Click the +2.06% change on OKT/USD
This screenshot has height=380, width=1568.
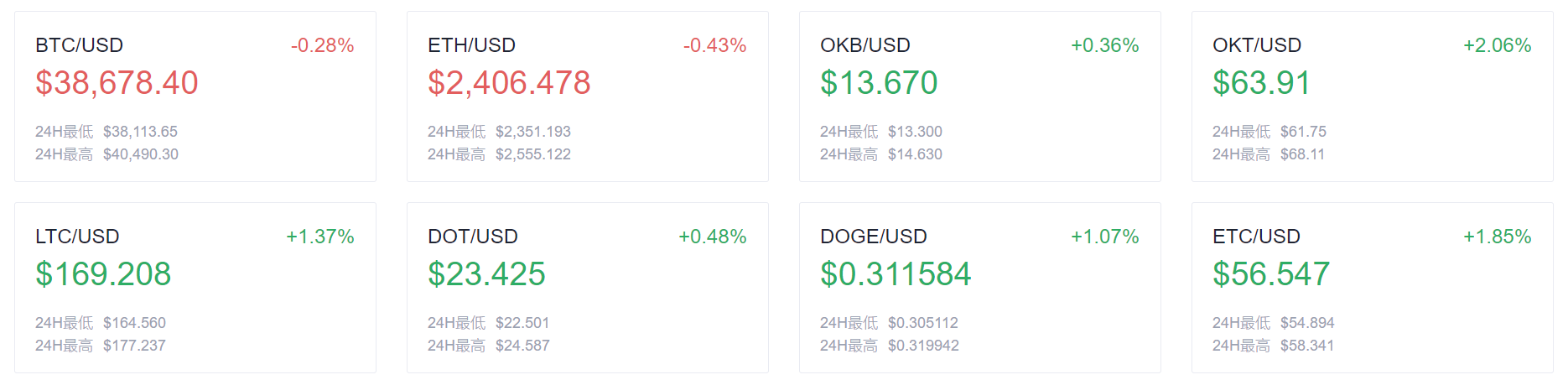(x=1498, y=45)
